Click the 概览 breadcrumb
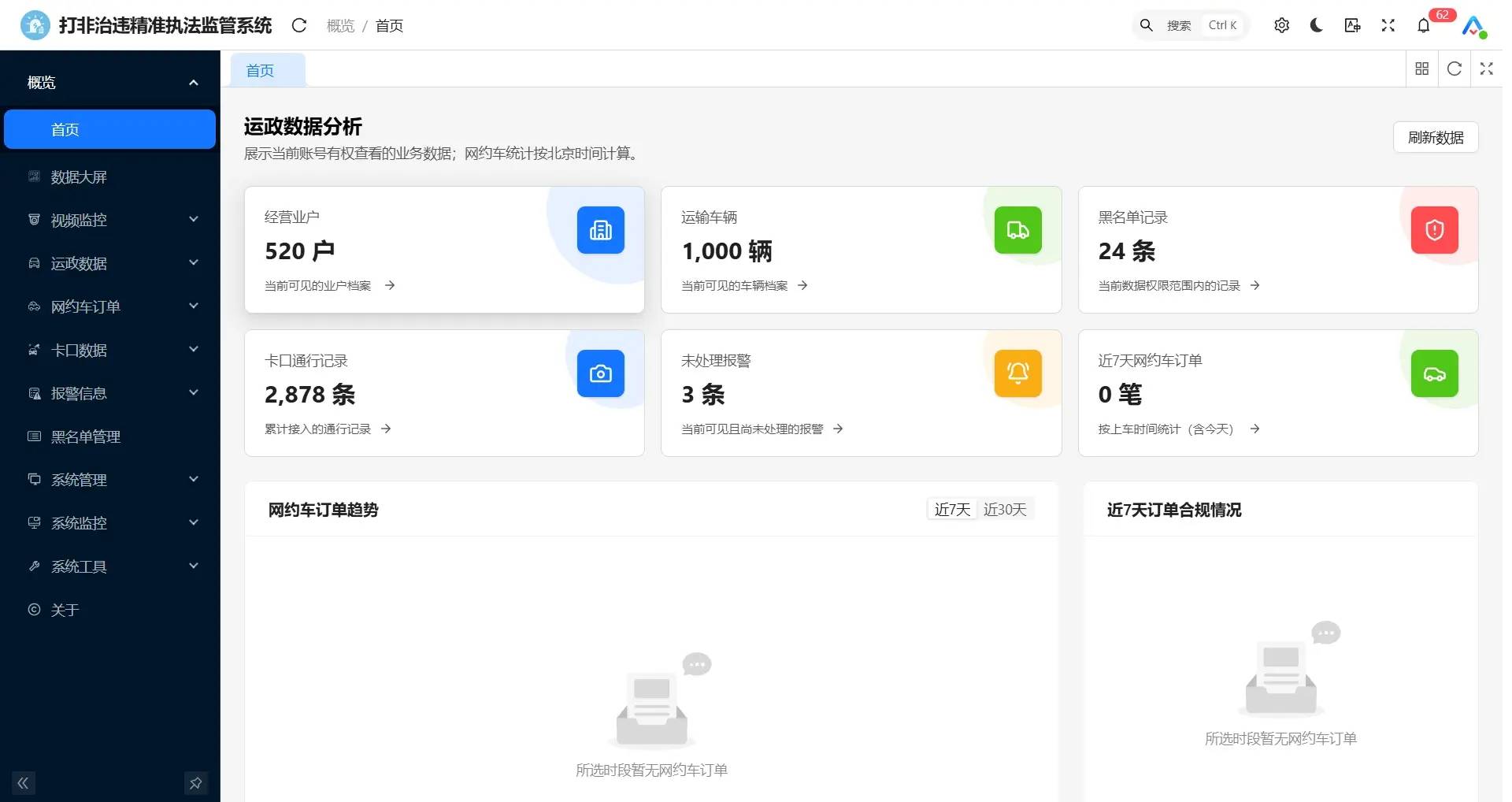This screenshot has height=802, width=1512. pyautogui.click(x=340, y=26)
